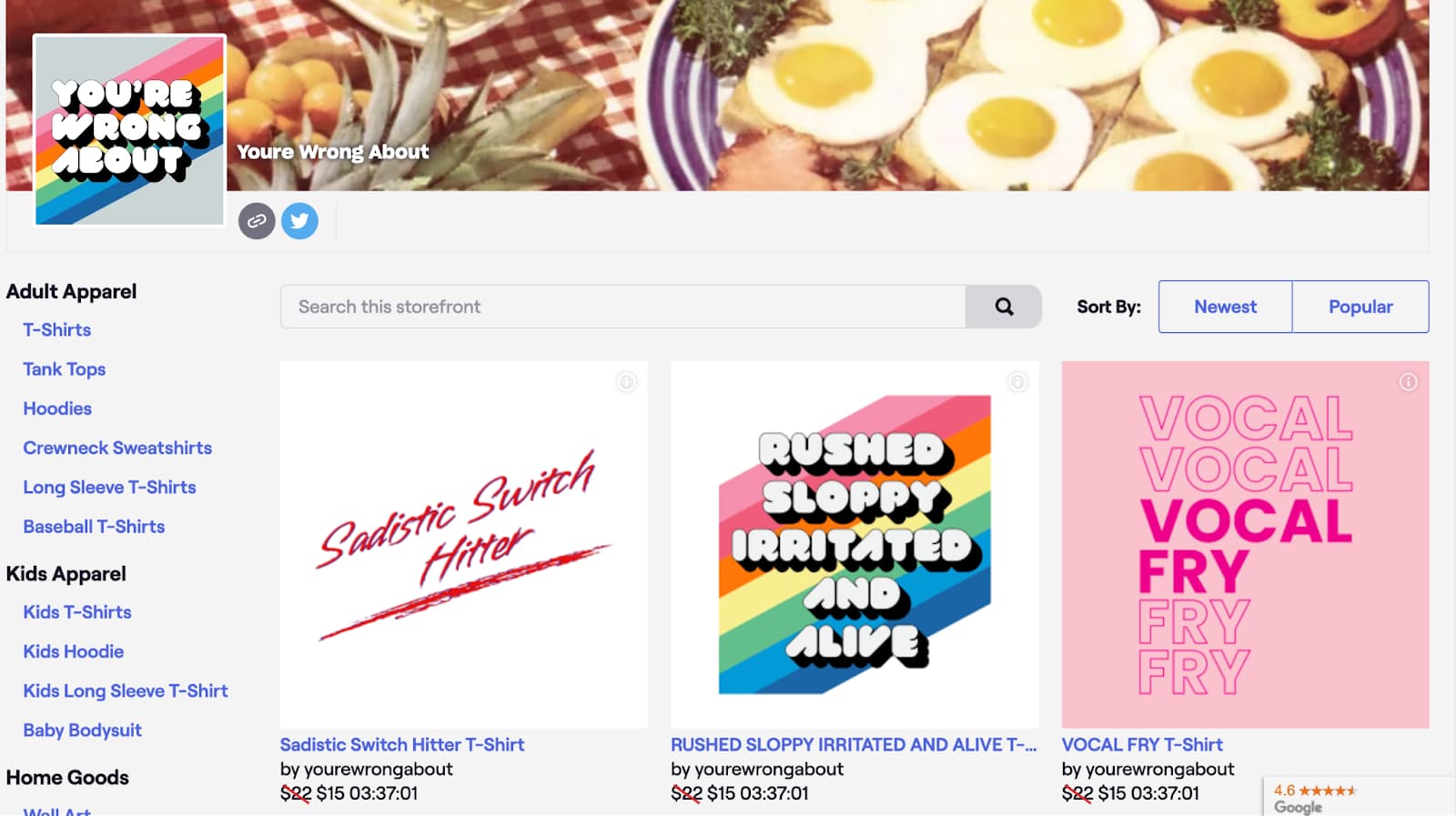
Task: Open the Baby Bodysuit category
Action: click(x=83, y=730)
